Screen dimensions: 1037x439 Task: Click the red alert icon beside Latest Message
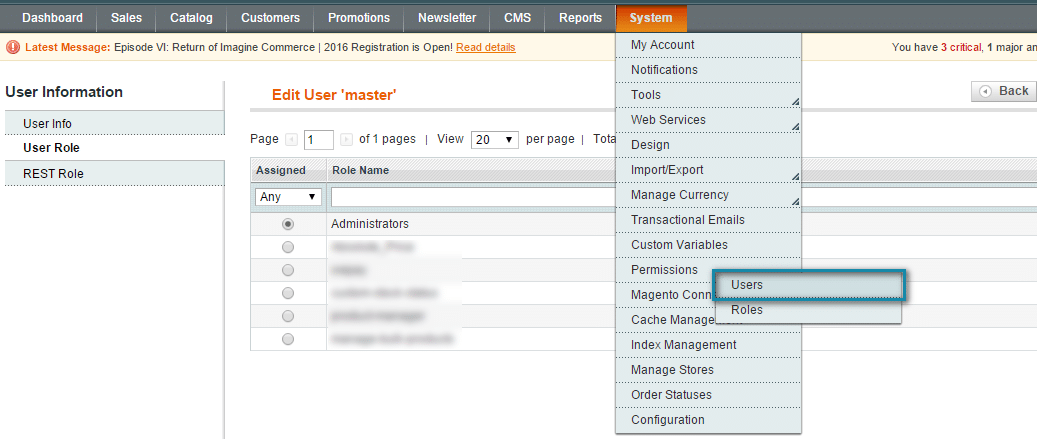point(12,47)
